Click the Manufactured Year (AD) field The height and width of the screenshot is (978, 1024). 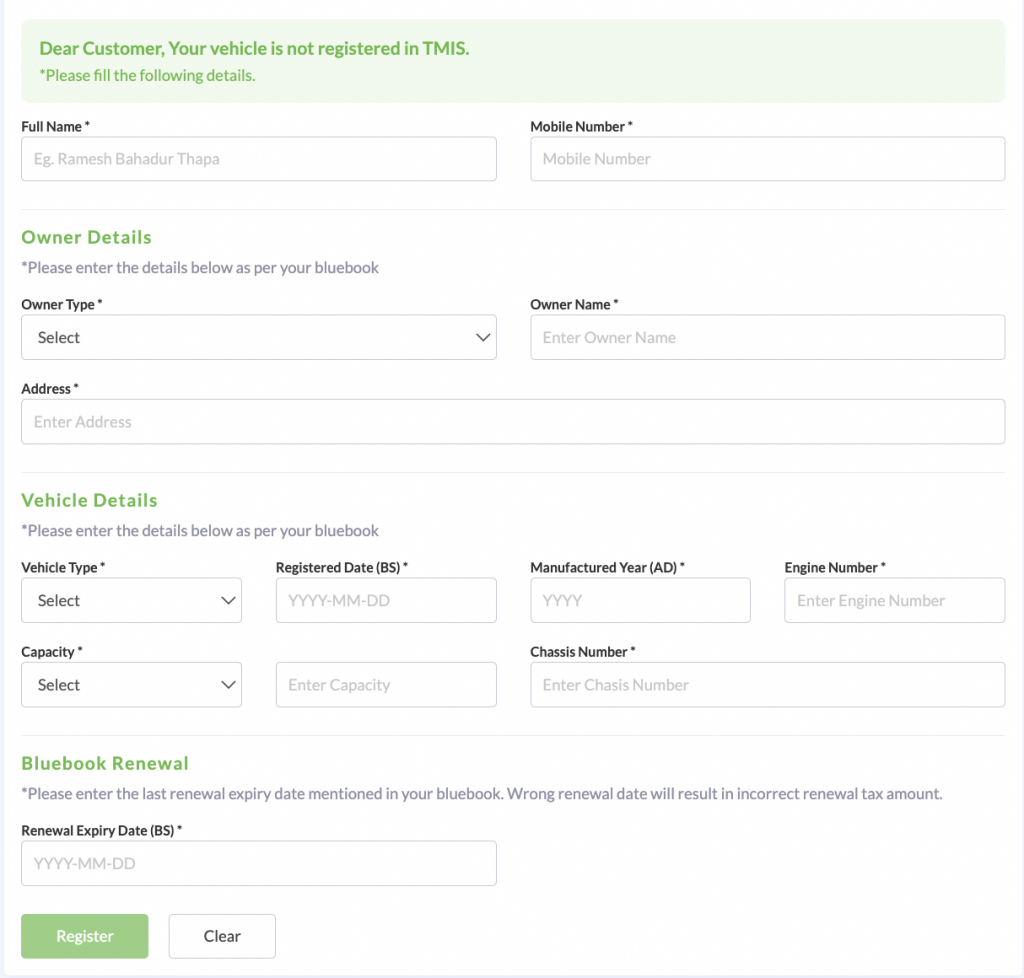pos(640,601)
